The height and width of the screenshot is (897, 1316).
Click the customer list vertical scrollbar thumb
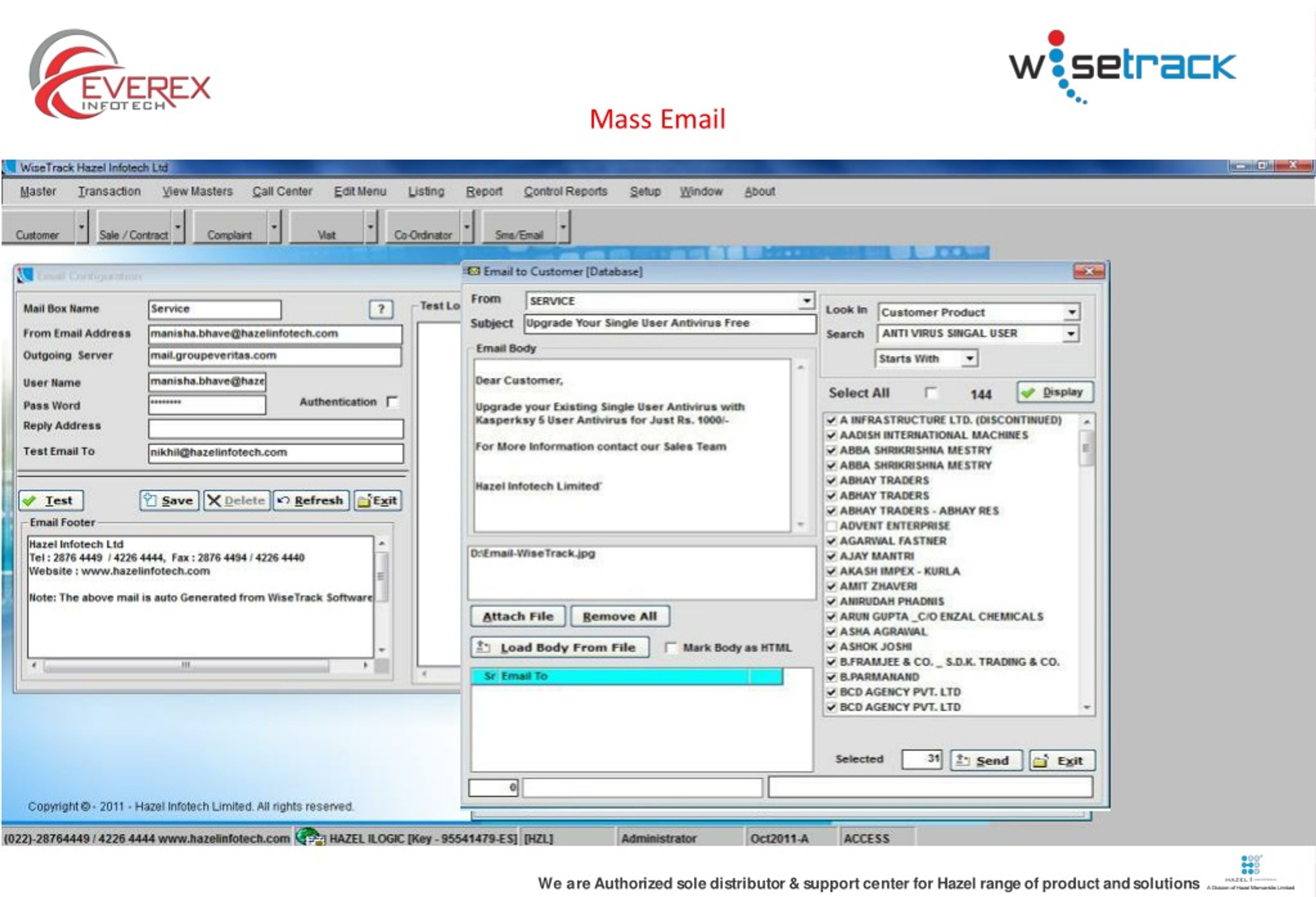coord(1086,448)
